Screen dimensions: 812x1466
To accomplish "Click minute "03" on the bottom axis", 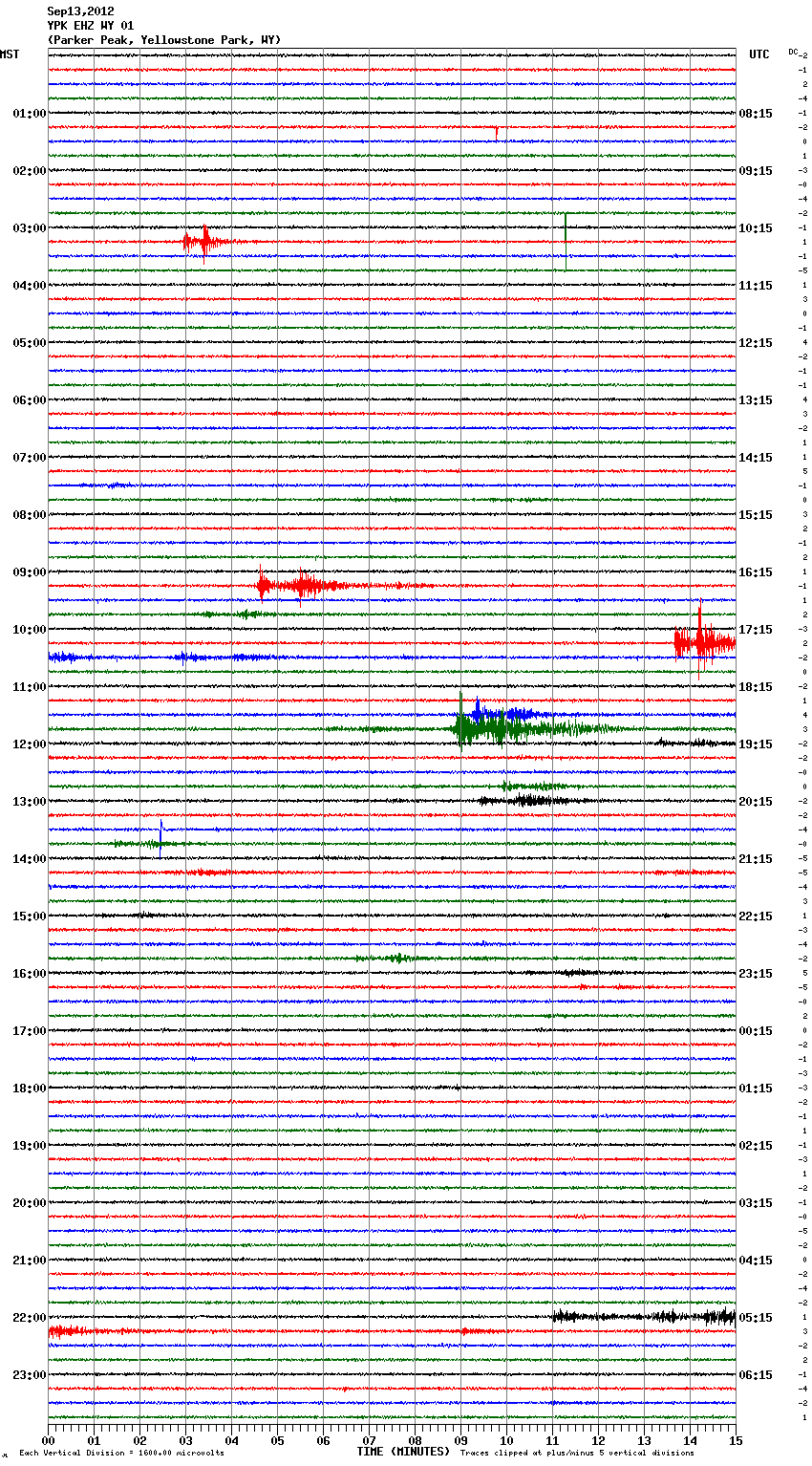I will pyautogui.click(x=185, y=1440).
